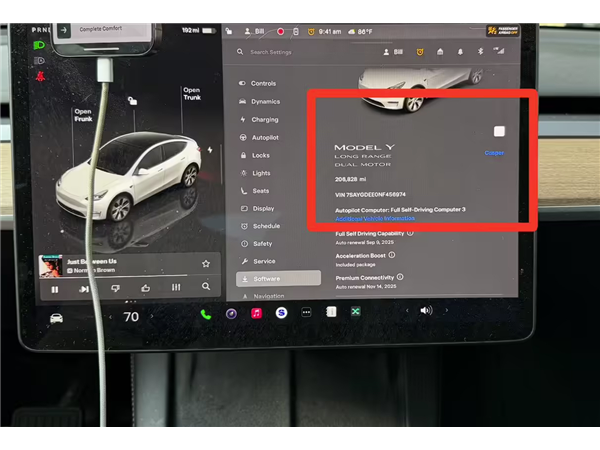Tap the charge port lightning icon
The image size is (600, 450).
click(210, 150)
